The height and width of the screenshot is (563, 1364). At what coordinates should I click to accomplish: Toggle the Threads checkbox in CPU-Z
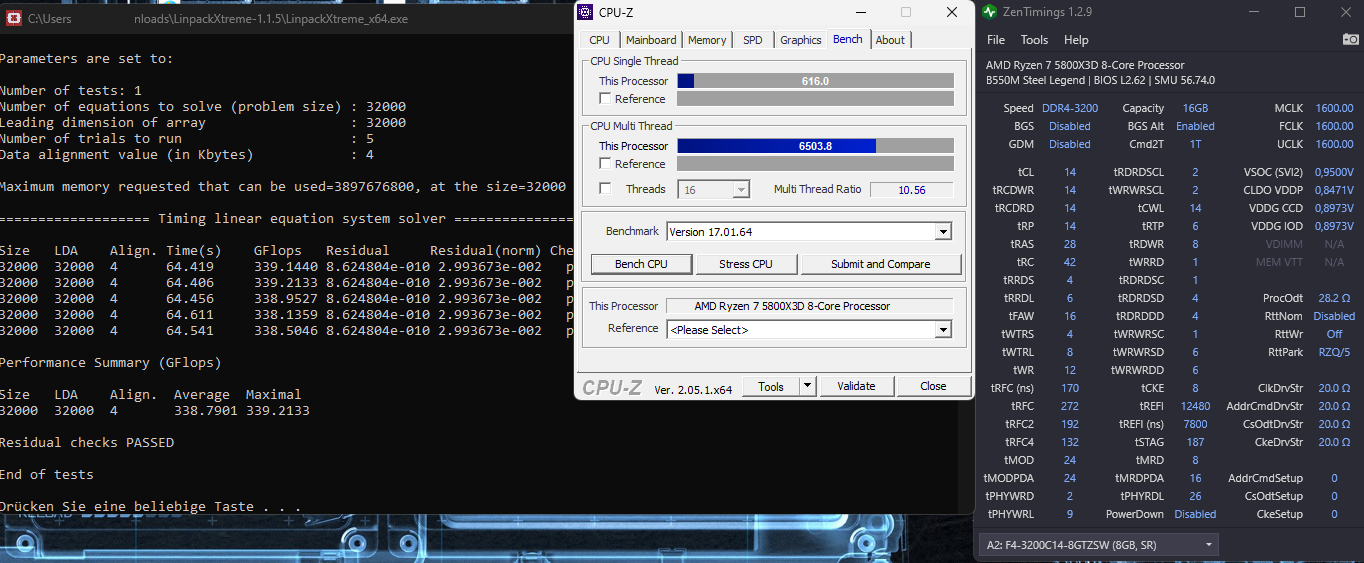pyautogui.click(x=605, y=188)
